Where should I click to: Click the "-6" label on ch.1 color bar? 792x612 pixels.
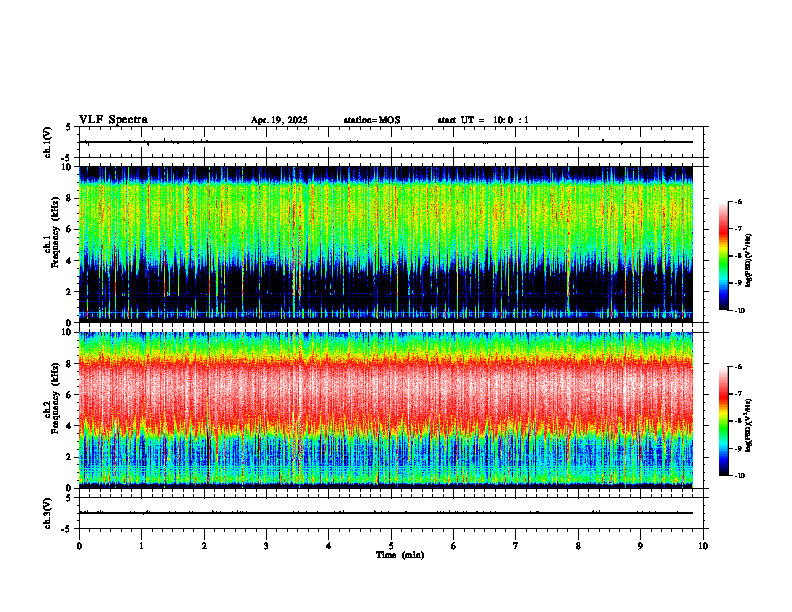[738, 202]
